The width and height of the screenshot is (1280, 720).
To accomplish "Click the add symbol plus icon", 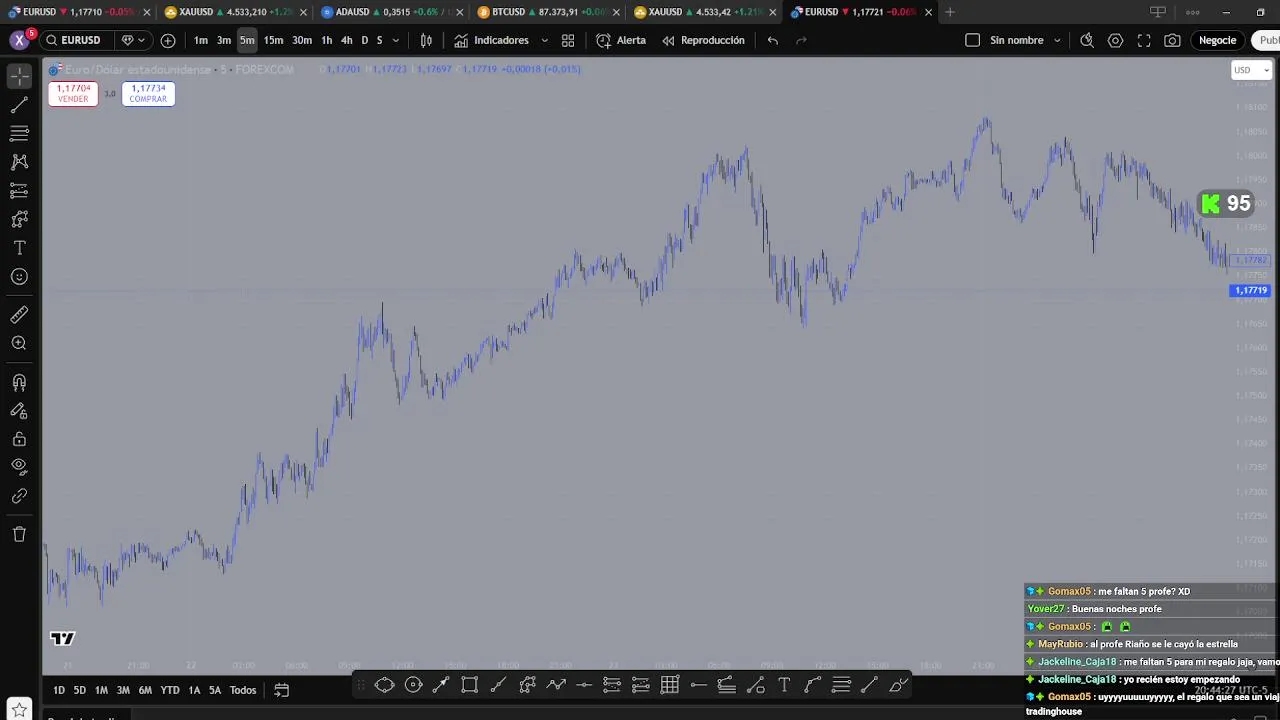I will pos(168,40).
